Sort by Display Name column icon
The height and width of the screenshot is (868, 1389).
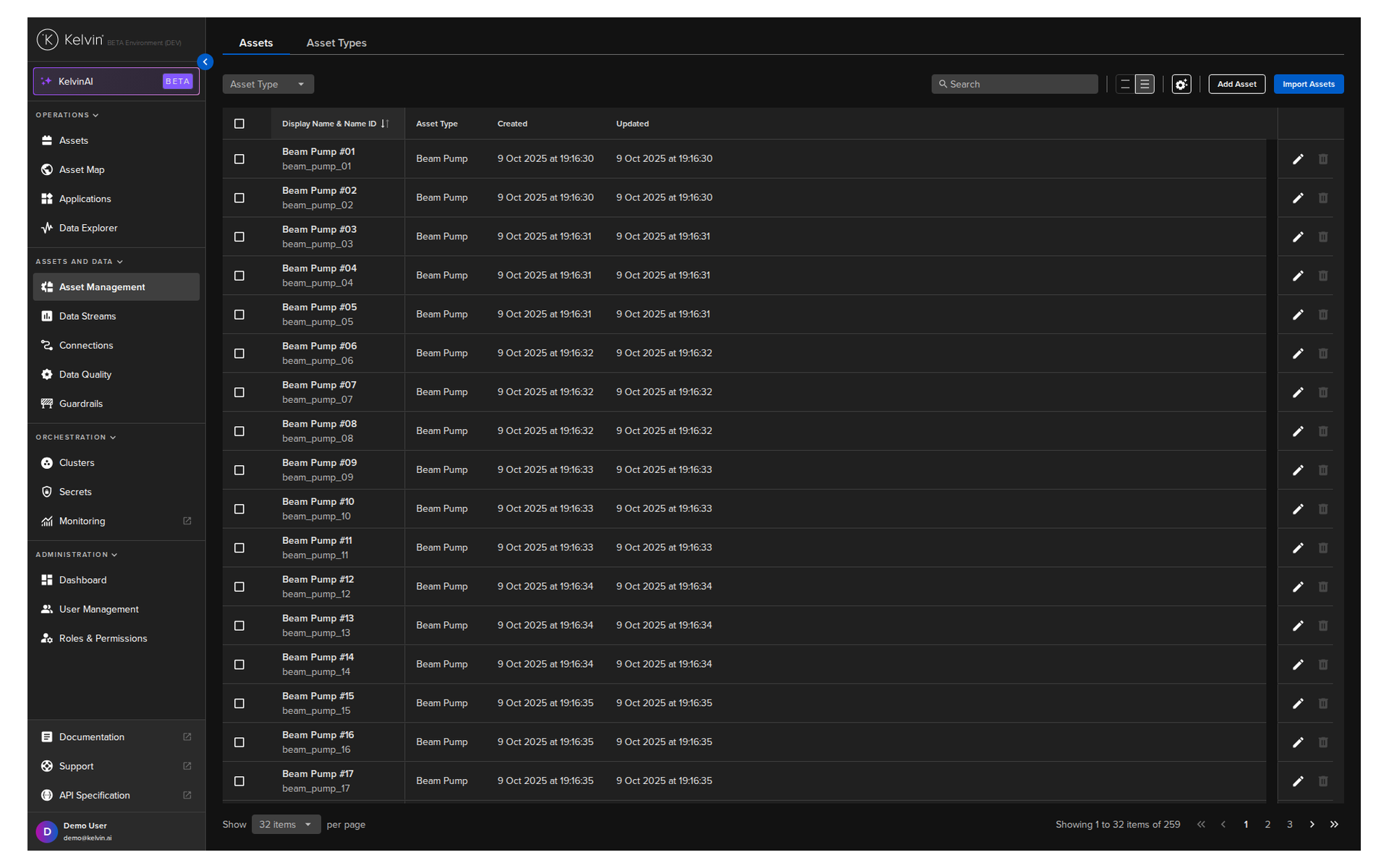point(385,124)
